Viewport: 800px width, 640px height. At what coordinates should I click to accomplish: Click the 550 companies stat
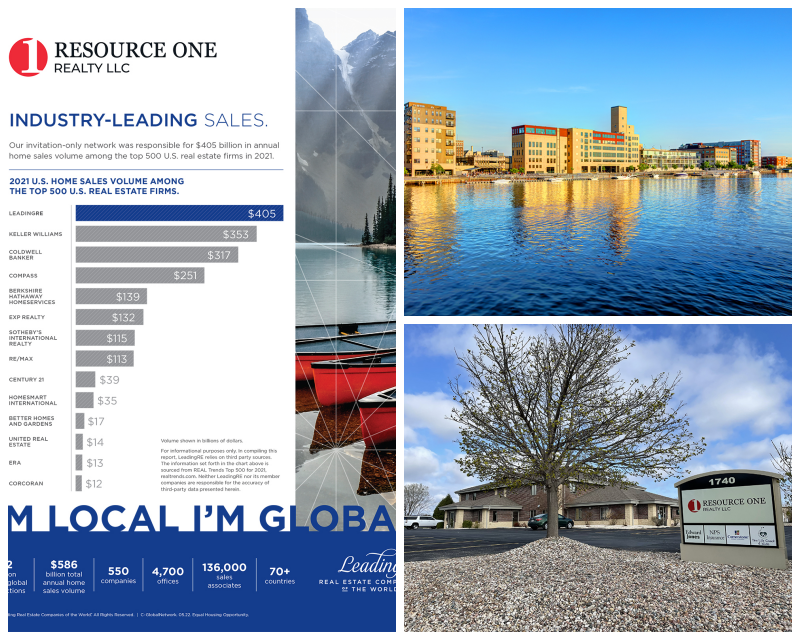(118, 575)
